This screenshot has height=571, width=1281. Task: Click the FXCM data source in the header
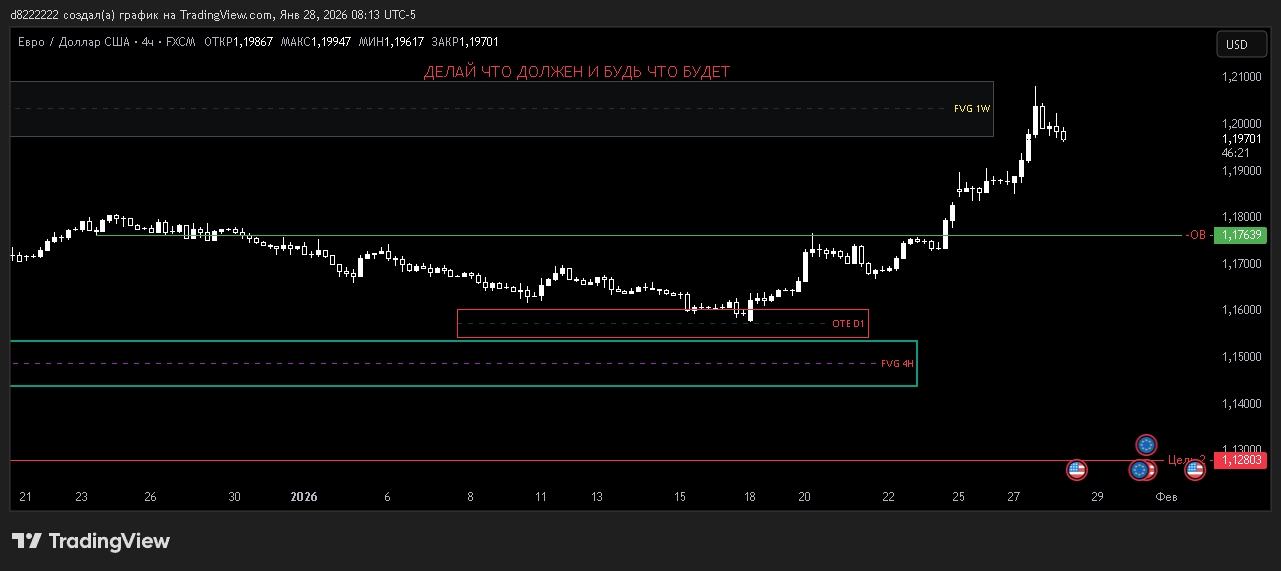pyautogui.click(x=181, y=42)
